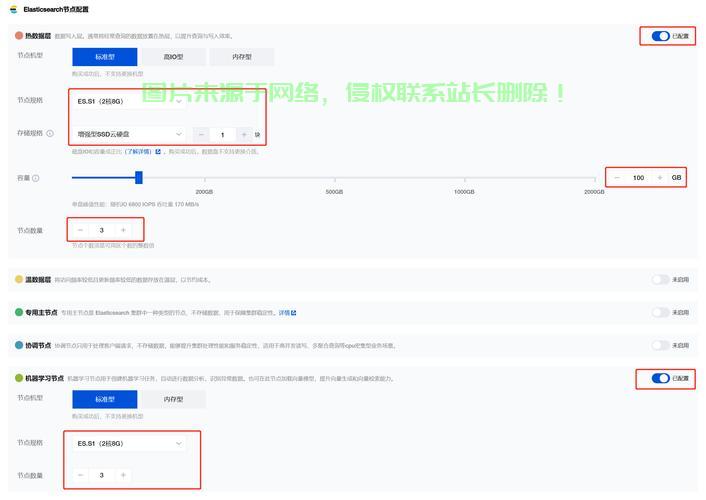Open the 增强型SSD云硬盘 storage type dropdown

point(129,134)
